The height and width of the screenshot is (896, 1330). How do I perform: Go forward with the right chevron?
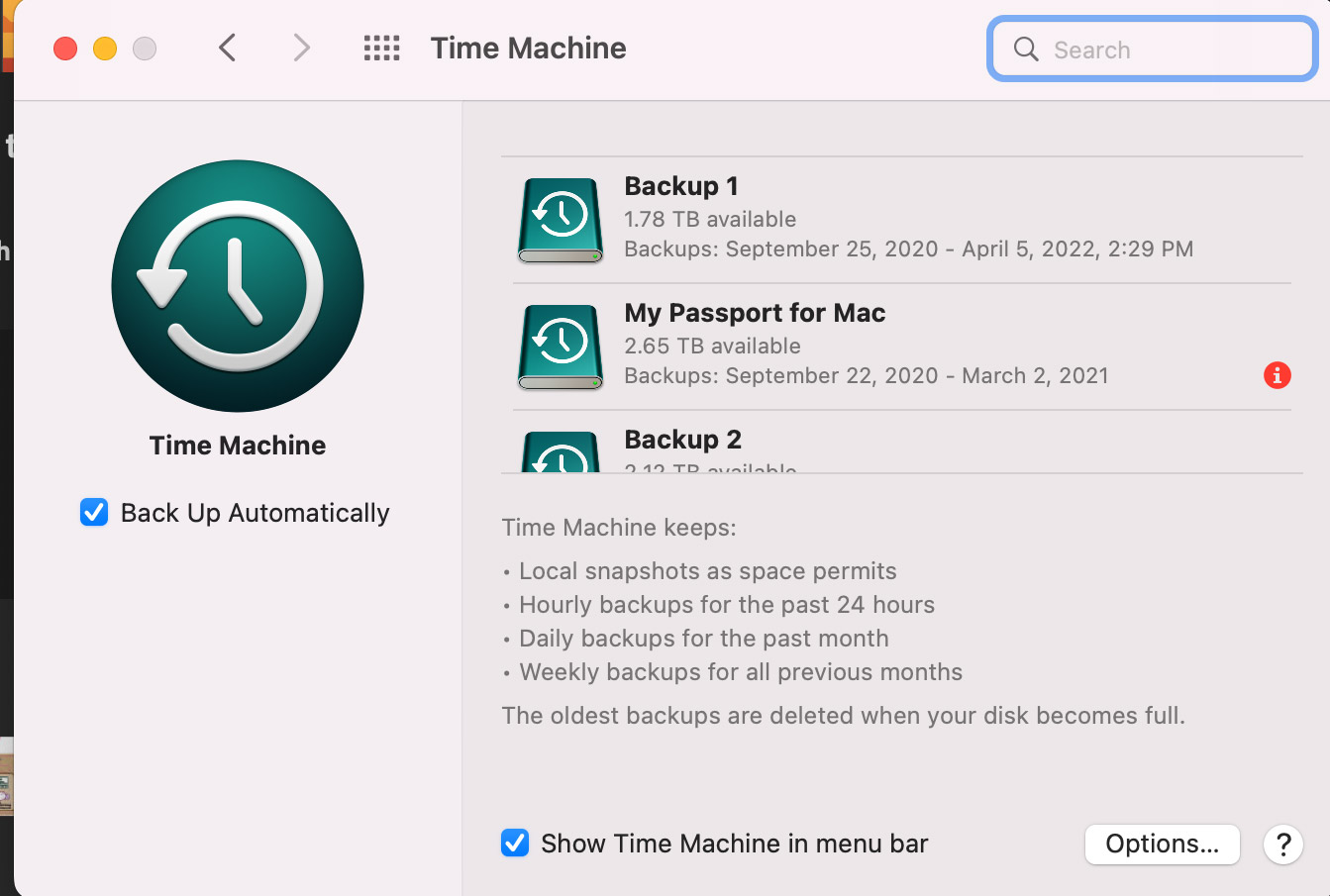(302, 48)
